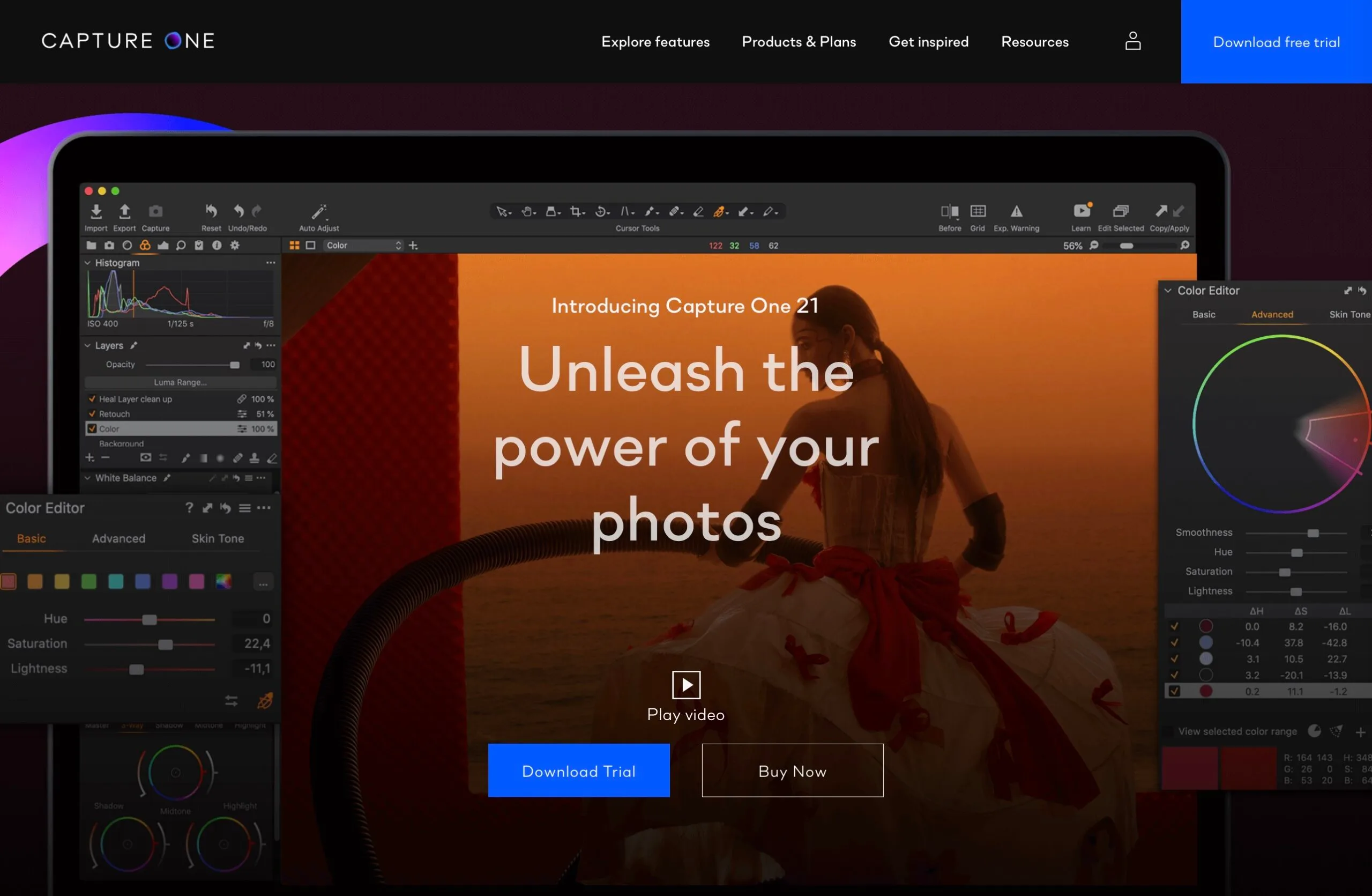Image resolution: width=1372 pixels, height=896 pixels.
Task: Open the Products & Plans menu
Action: pos(799,41)
